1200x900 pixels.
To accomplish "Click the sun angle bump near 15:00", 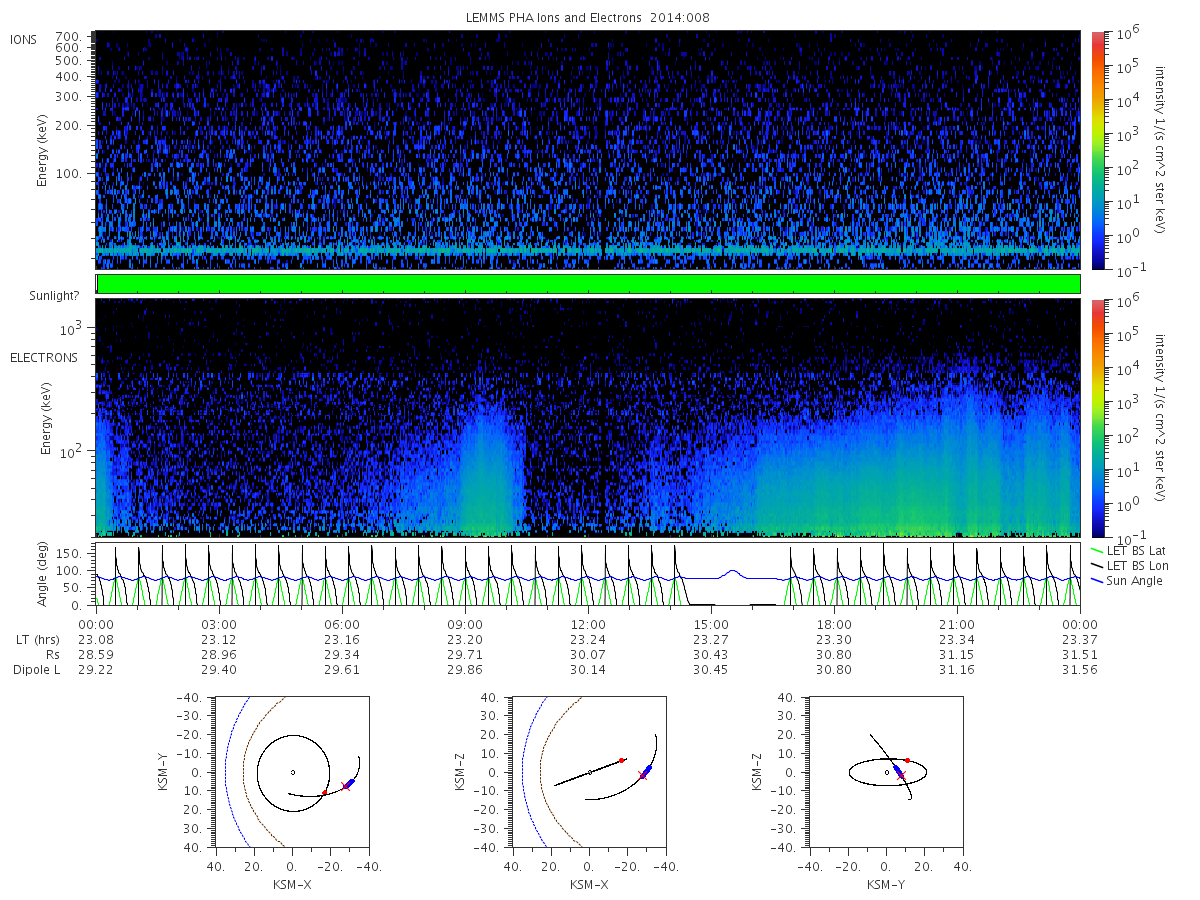I will pos(733,573).
